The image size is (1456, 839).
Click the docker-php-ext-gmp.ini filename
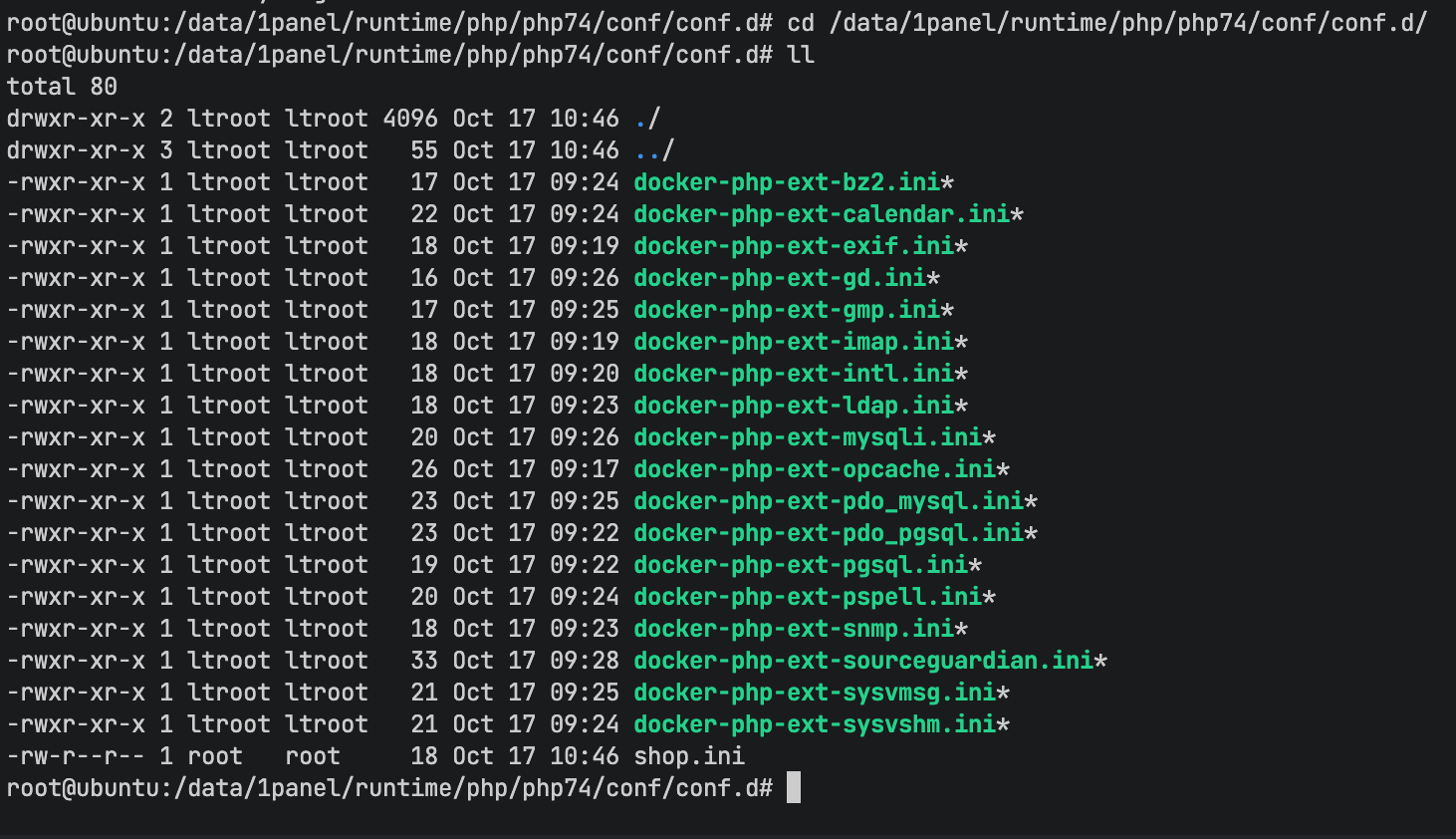(787, 310)
